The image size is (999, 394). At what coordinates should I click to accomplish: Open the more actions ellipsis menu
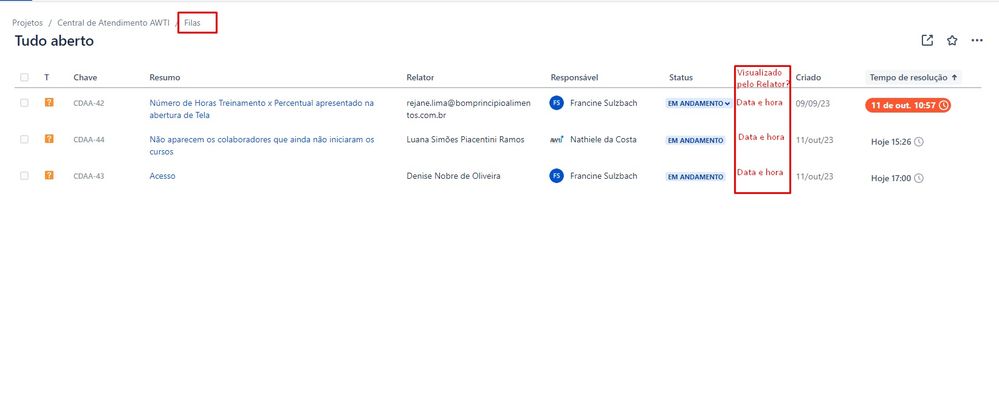[977, 40]
